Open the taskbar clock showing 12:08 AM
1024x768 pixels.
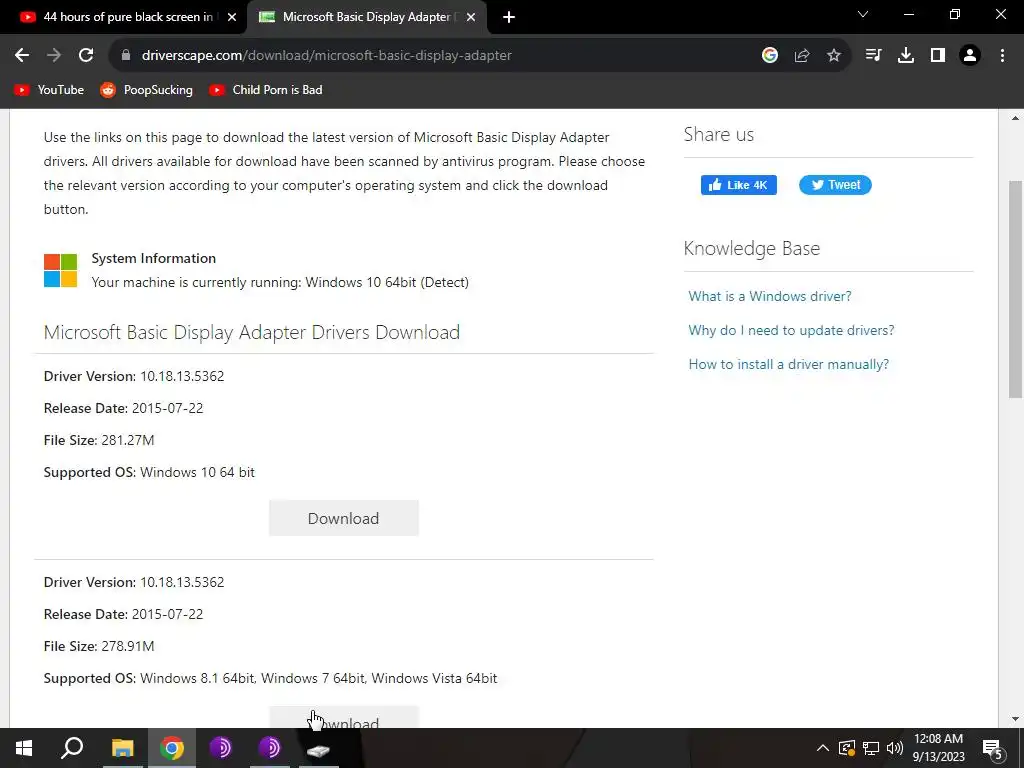click(938, 748)
